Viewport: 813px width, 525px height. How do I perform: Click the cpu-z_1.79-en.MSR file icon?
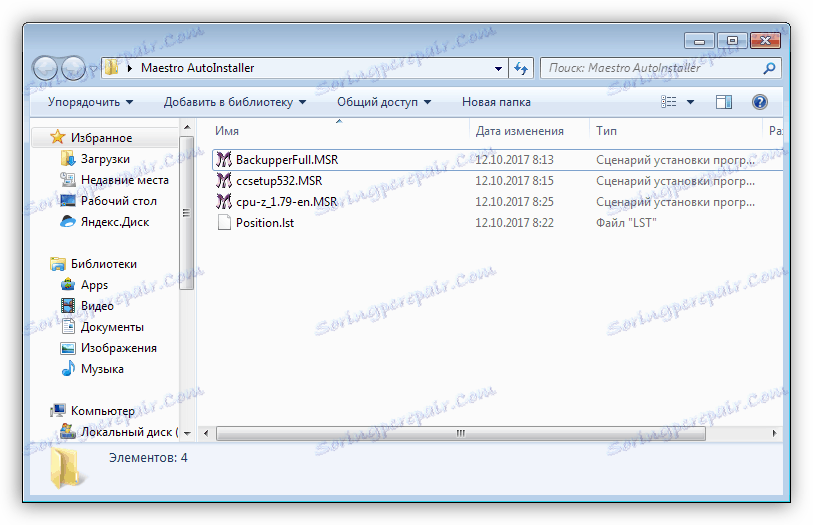[x=223, y=202]
